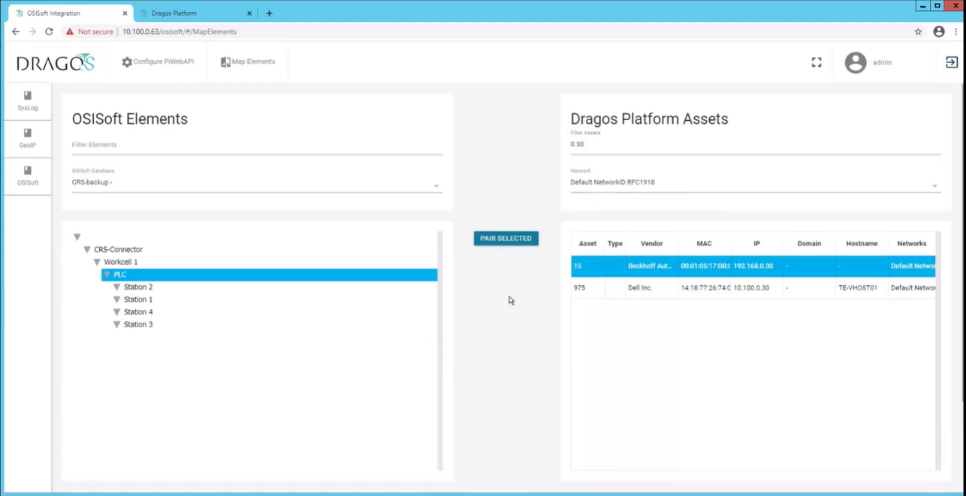Expand the Station 4 arrow

[116, 312]
